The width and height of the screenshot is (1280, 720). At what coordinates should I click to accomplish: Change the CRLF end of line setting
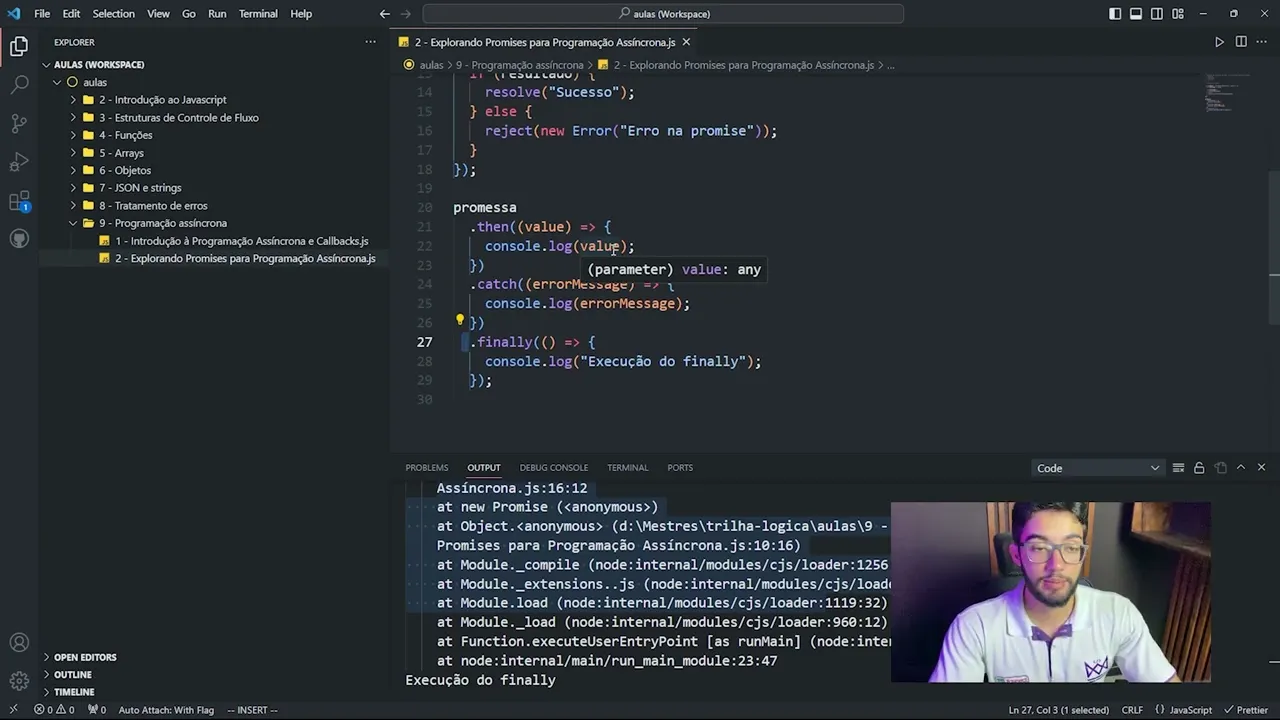(1132, 710)
